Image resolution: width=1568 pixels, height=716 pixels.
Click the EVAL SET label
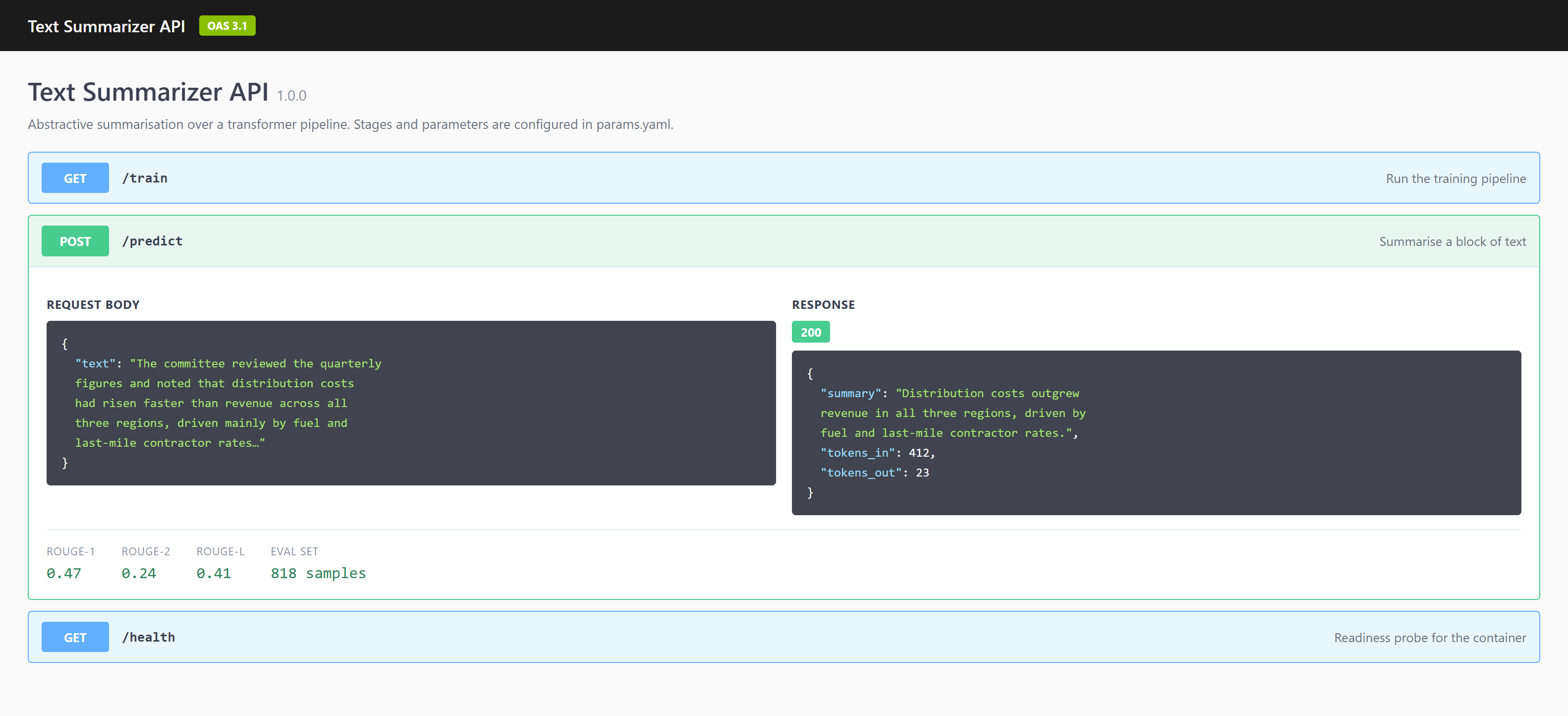pyautogui.click(x=294, y=551)
